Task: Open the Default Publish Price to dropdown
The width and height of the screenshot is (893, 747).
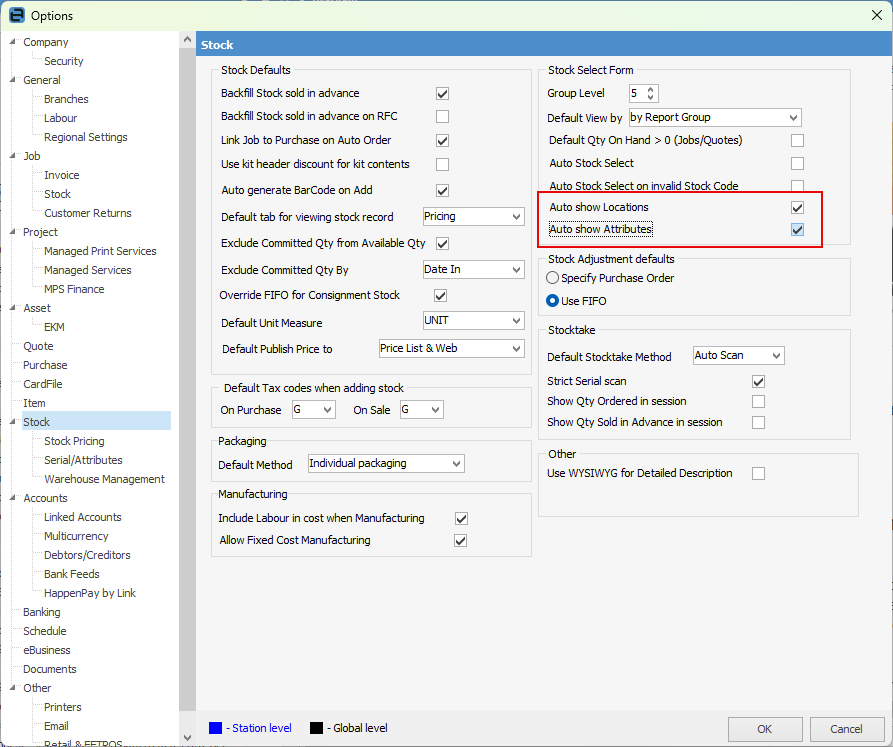Action: 517,348
